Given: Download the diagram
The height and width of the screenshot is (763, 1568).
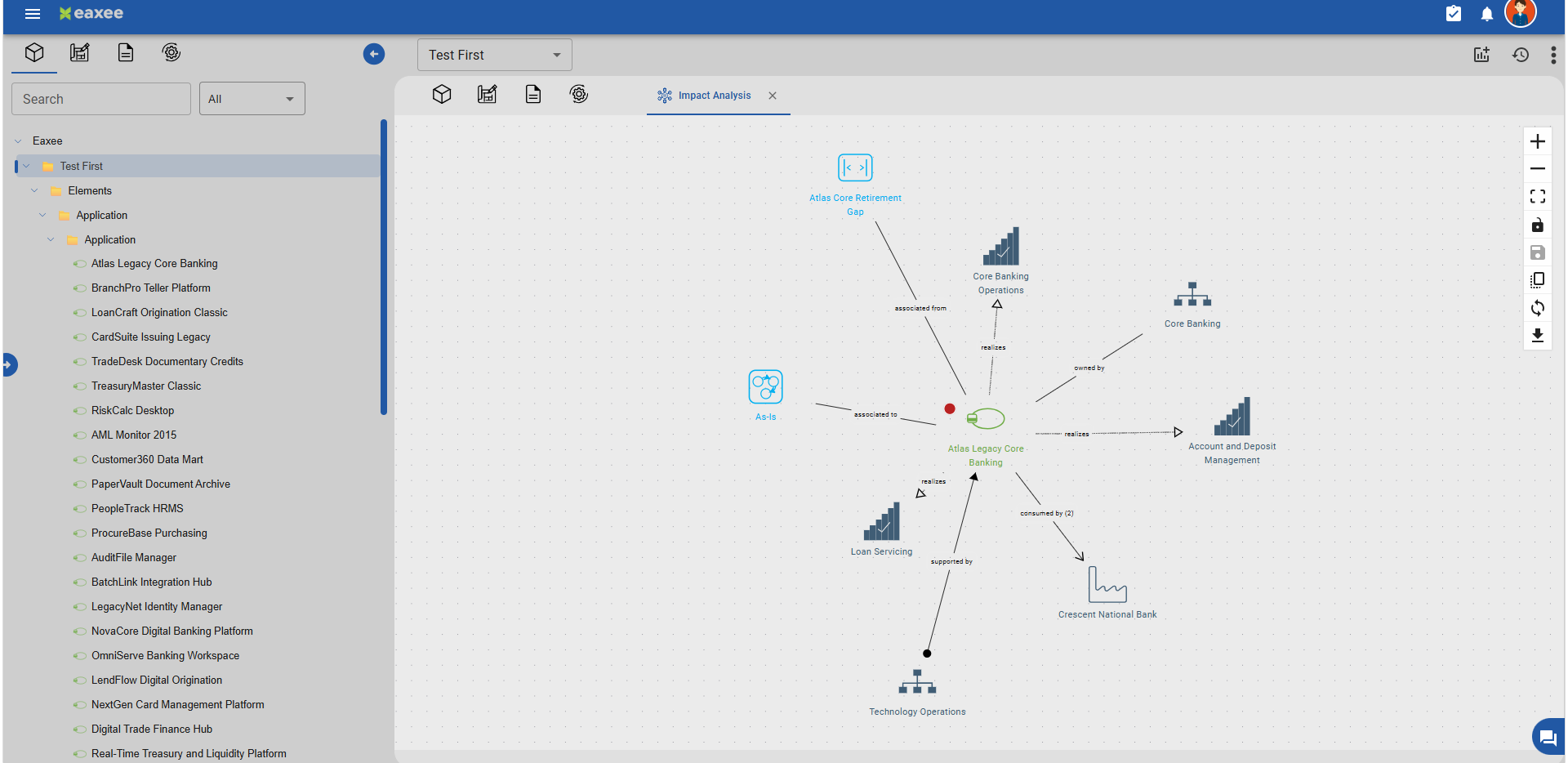Looking at the screenshot, I should (1538, 336).
